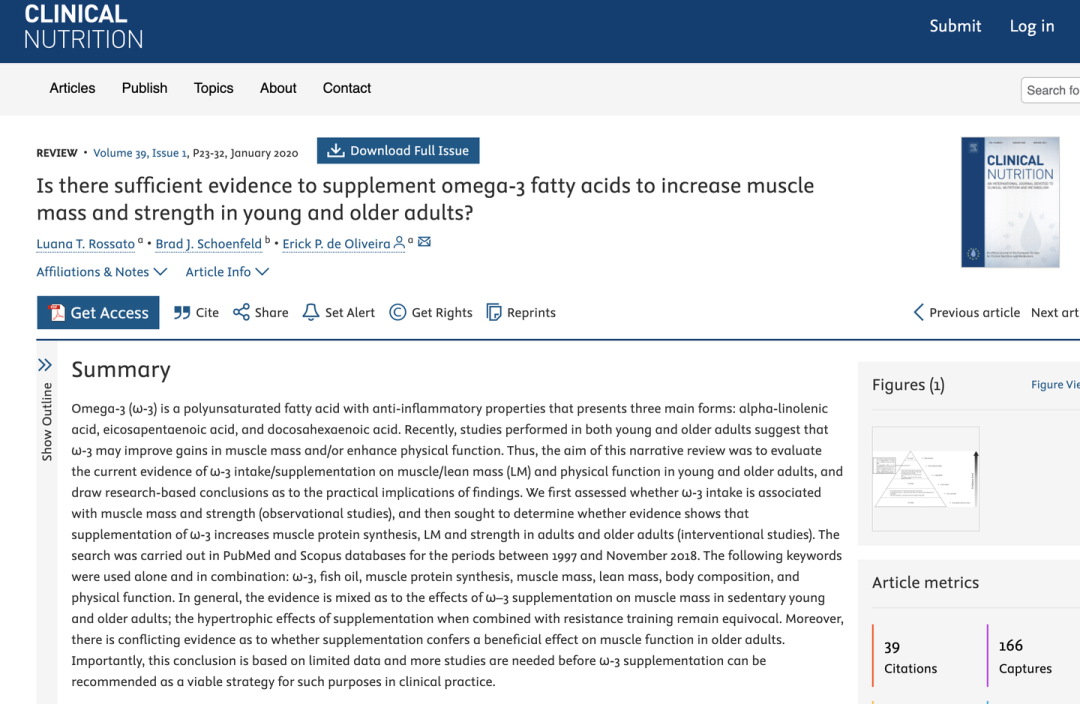Open the Figure Viewer link
Screen dimensions: 1080x704
(1055, 384)
